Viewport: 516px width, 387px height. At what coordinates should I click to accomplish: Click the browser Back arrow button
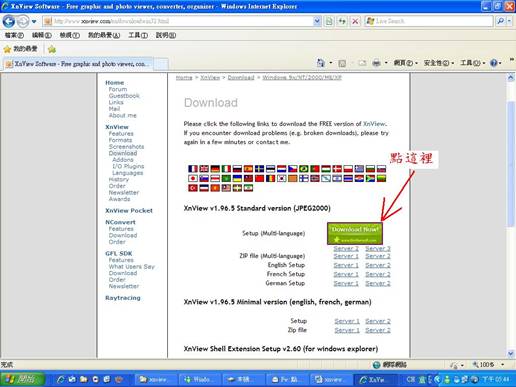9,21
